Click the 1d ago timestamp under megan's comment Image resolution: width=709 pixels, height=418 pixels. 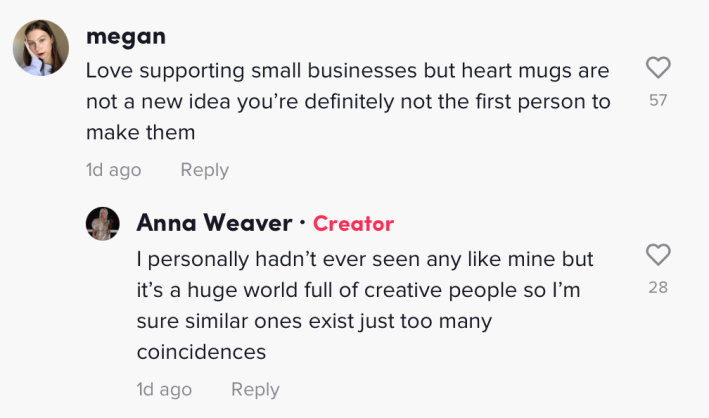(113, 170)
